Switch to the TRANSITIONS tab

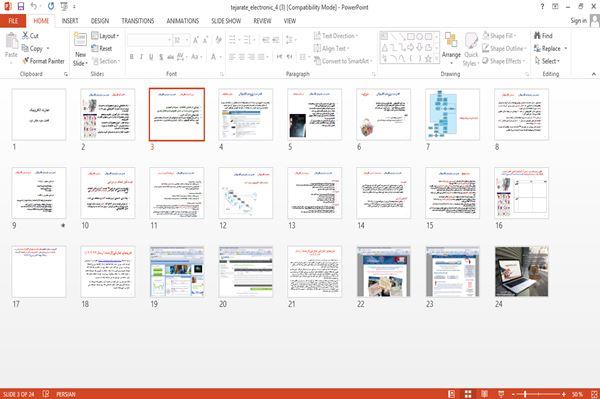pyautogui.click(x=138, y=21)
